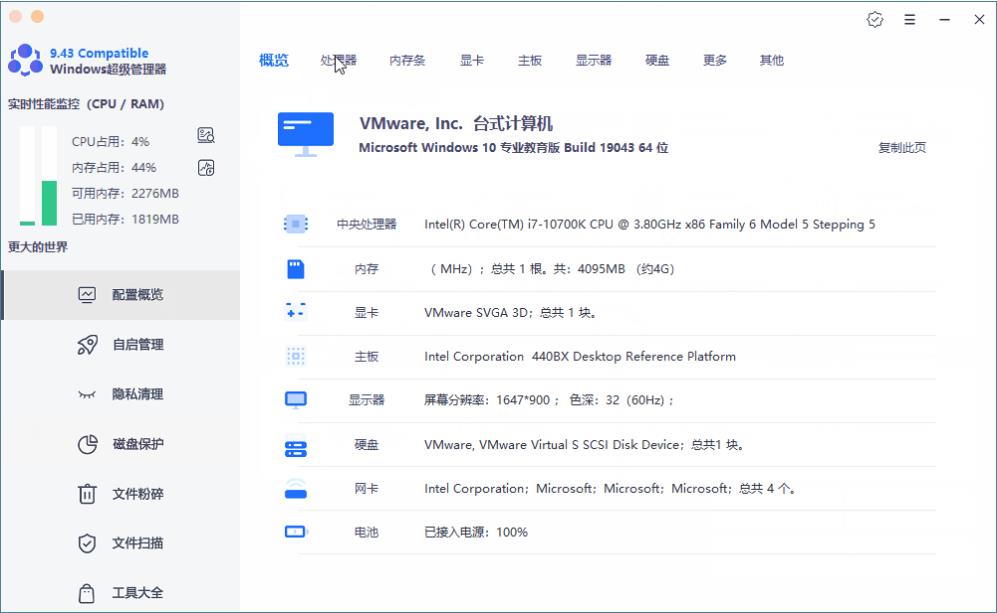Click the 9.43 Compatible version text
Image resolution: width=997 pixels, height=613 pixels.
(x=99, y=53)
